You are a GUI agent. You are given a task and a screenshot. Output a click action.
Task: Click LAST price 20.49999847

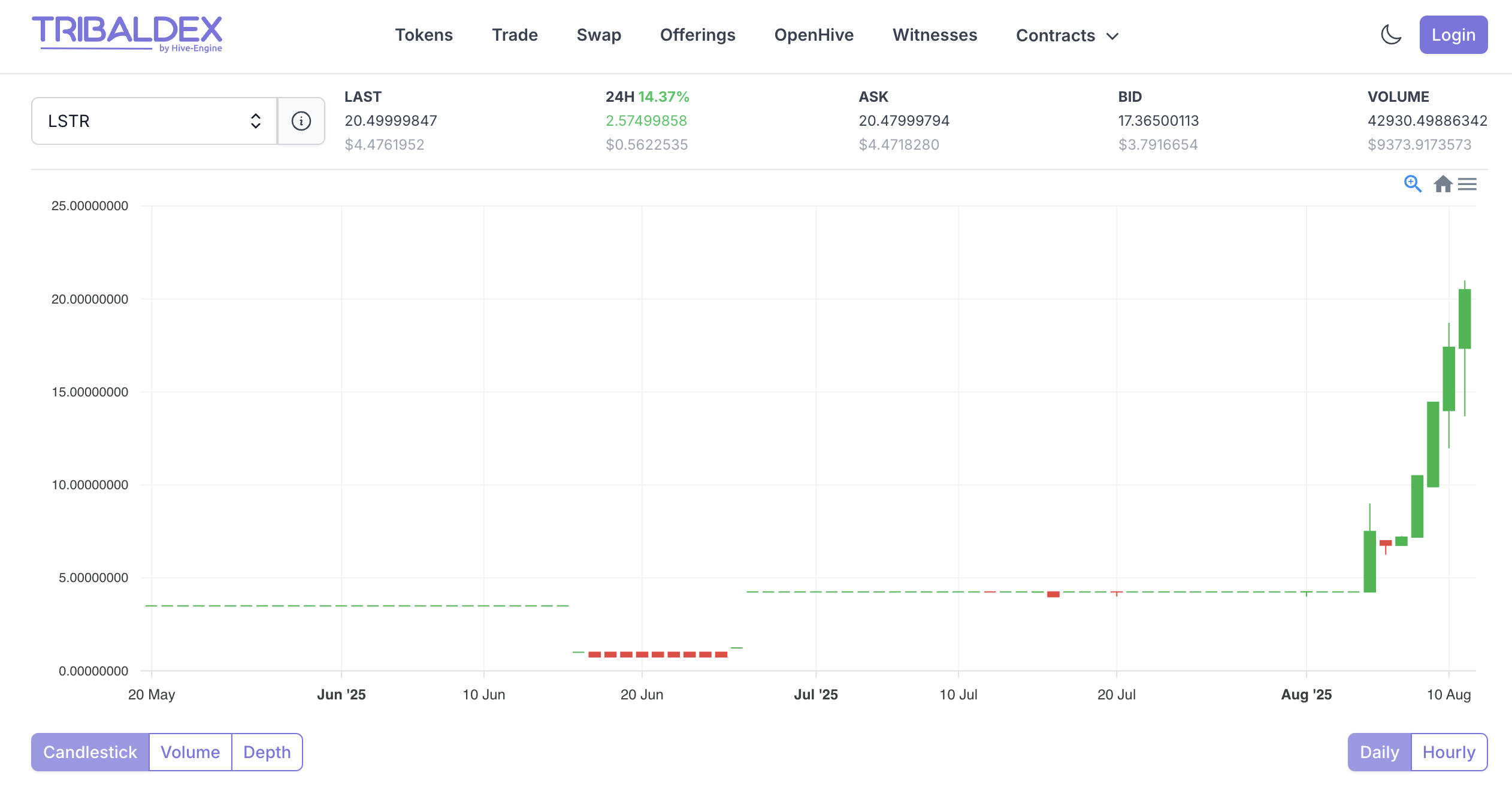coord(391,120)
